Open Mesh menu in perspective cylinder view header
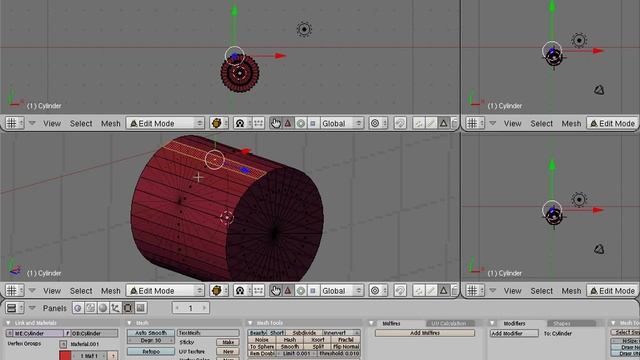The width and height of the screenshot is (640, 360). pos(111,291)
